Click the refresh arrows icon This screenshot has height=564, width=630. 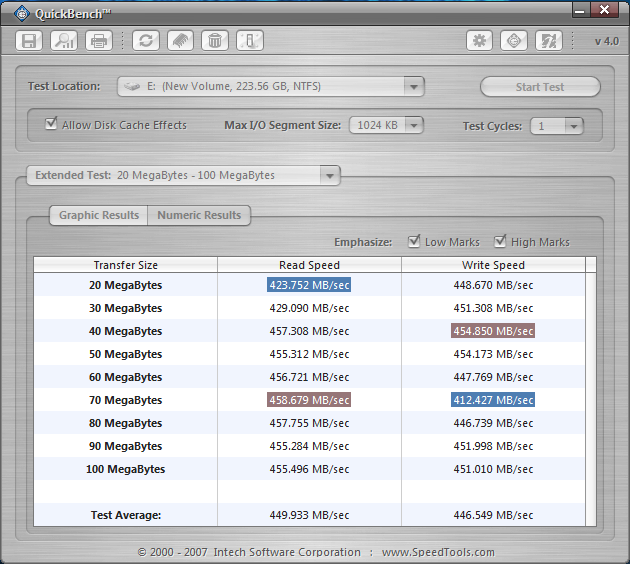coord(146,41)
